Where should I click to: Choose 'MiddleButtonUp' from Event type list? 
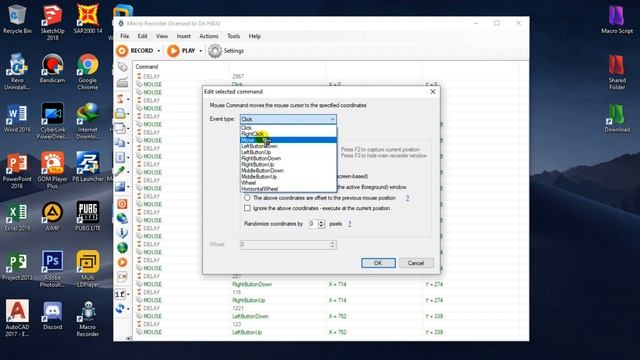[288, 177]
